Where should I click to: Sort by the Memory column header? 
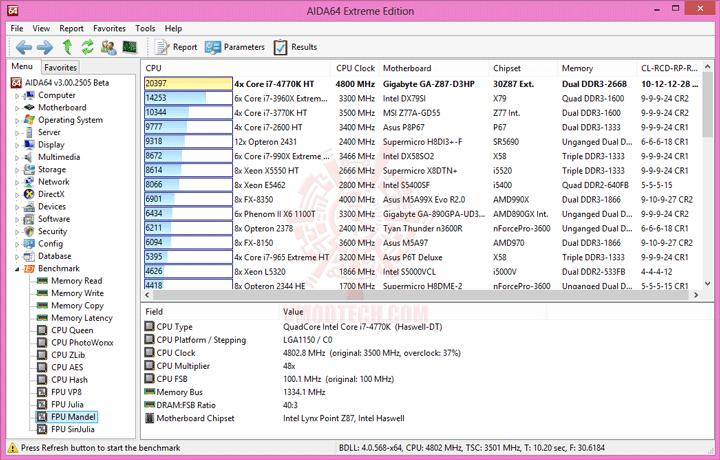click(x=597, y=68)
